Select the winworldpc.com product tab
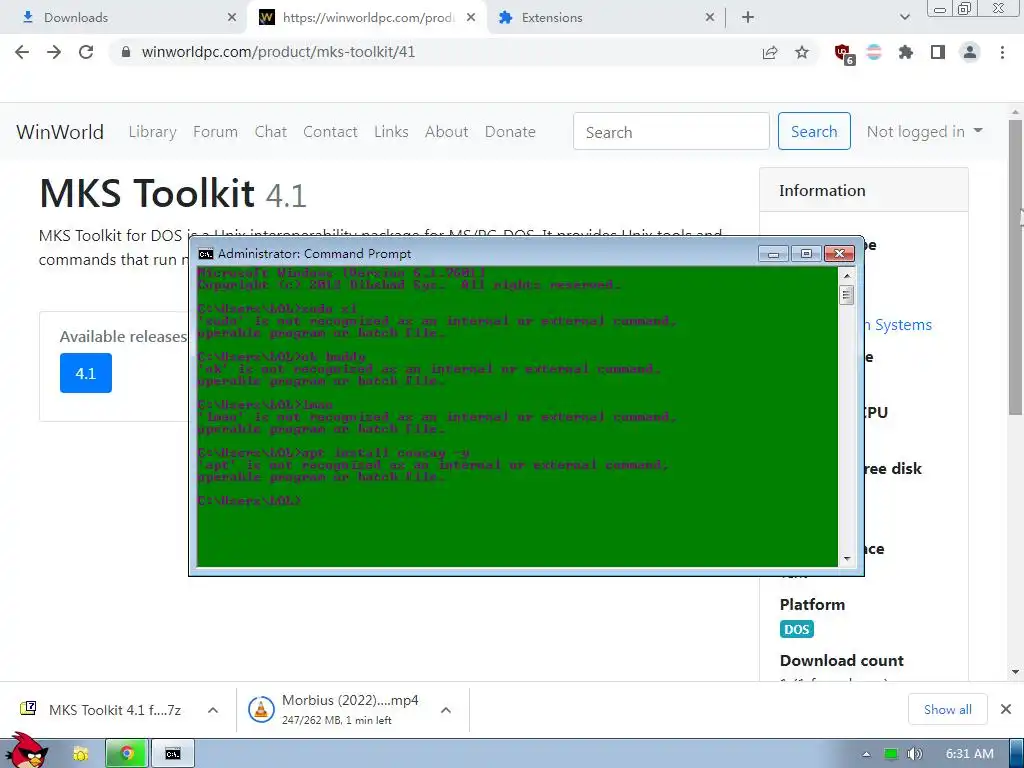 coord(368,18)
